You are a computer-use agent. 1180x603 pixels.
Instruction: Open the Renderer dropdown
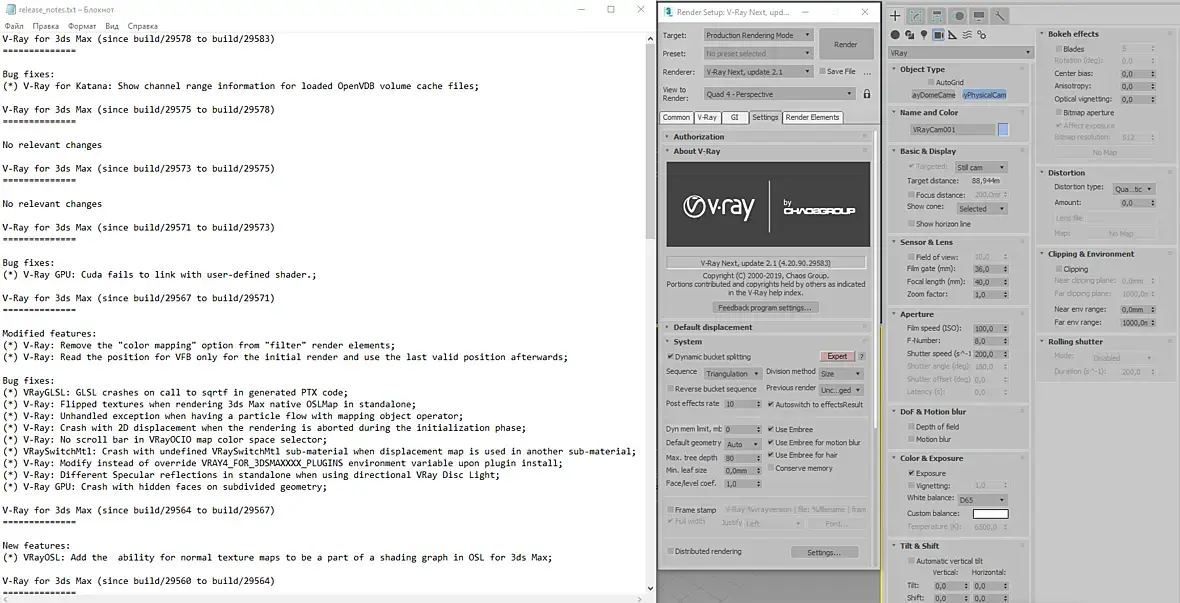pyautogui.click(x=759, y=72)
